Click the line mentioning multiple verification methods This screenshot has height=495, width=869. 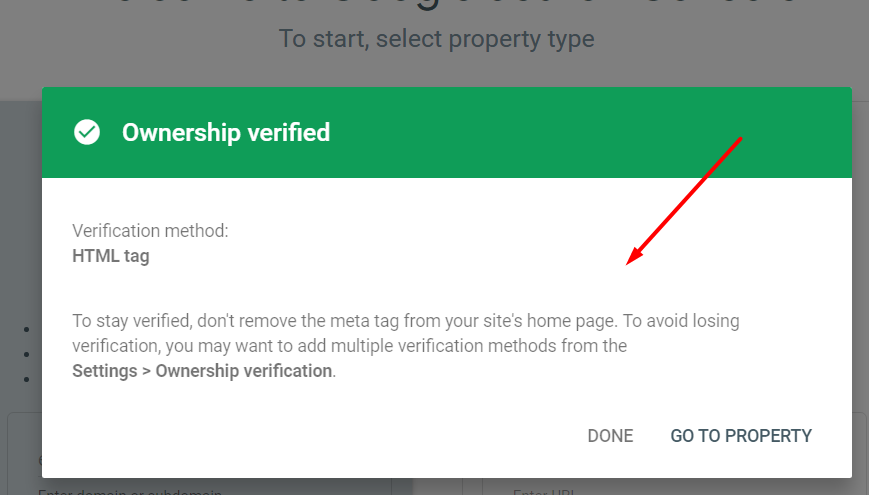coord(350,346)
